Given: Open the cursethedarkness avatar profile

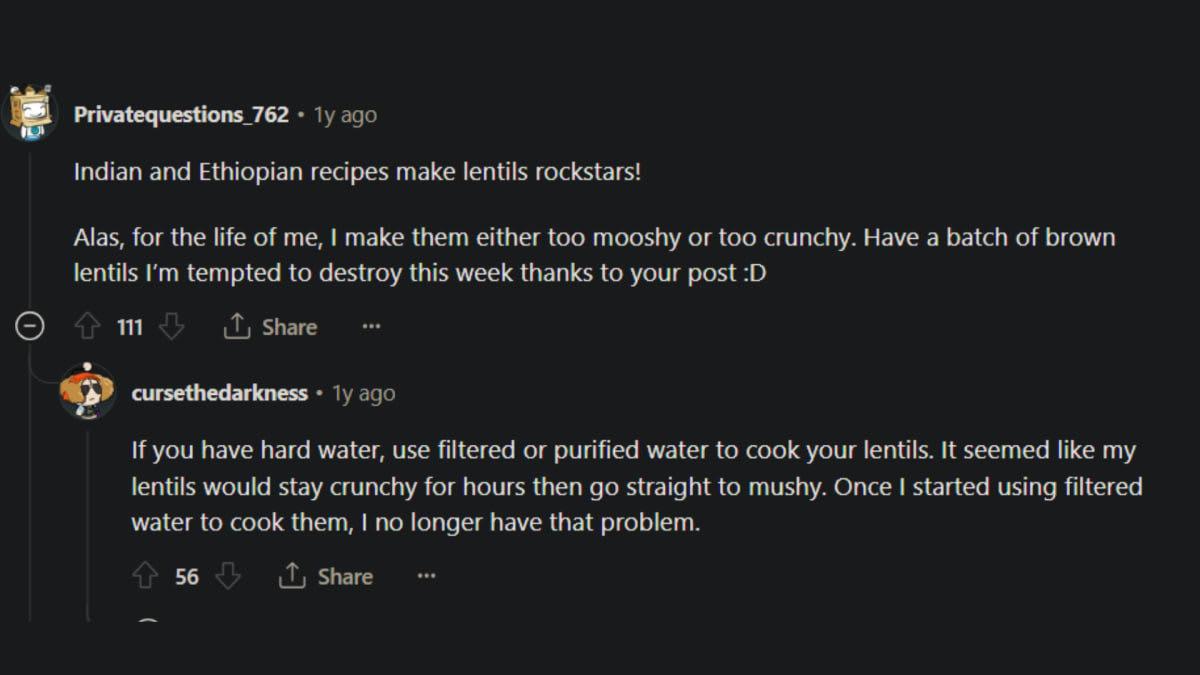Looking at the screenshot, I should point(87,391).
